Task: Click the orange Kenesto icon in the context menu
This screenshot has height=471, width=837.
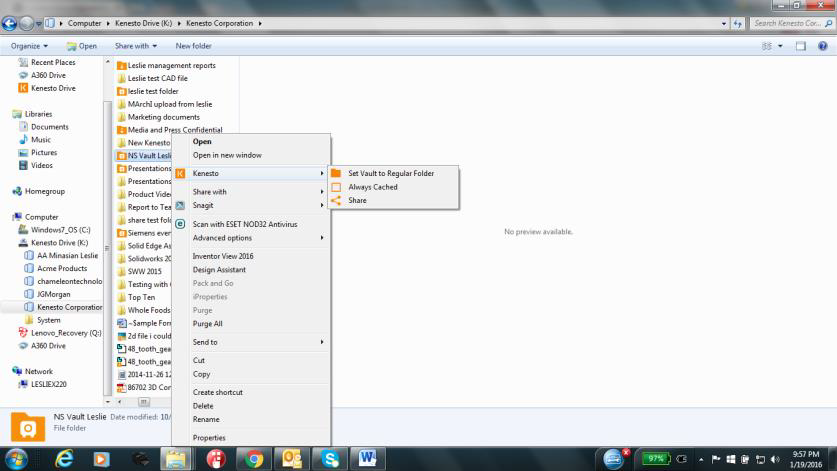Action: (180, 173)
